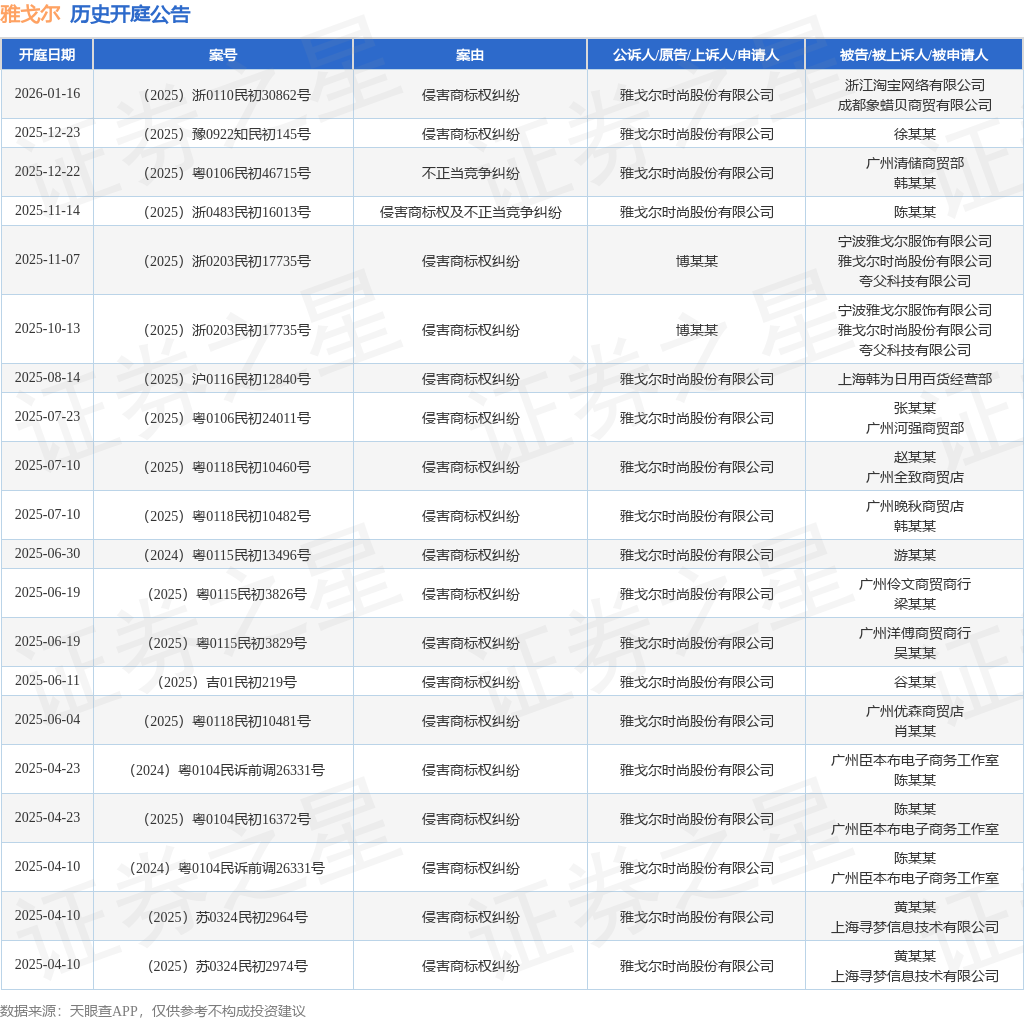Click plaintiff 博某某 in 2025-11-07 row
The width and height of the screenshot is (1024, 1020).
pos(696,262)
